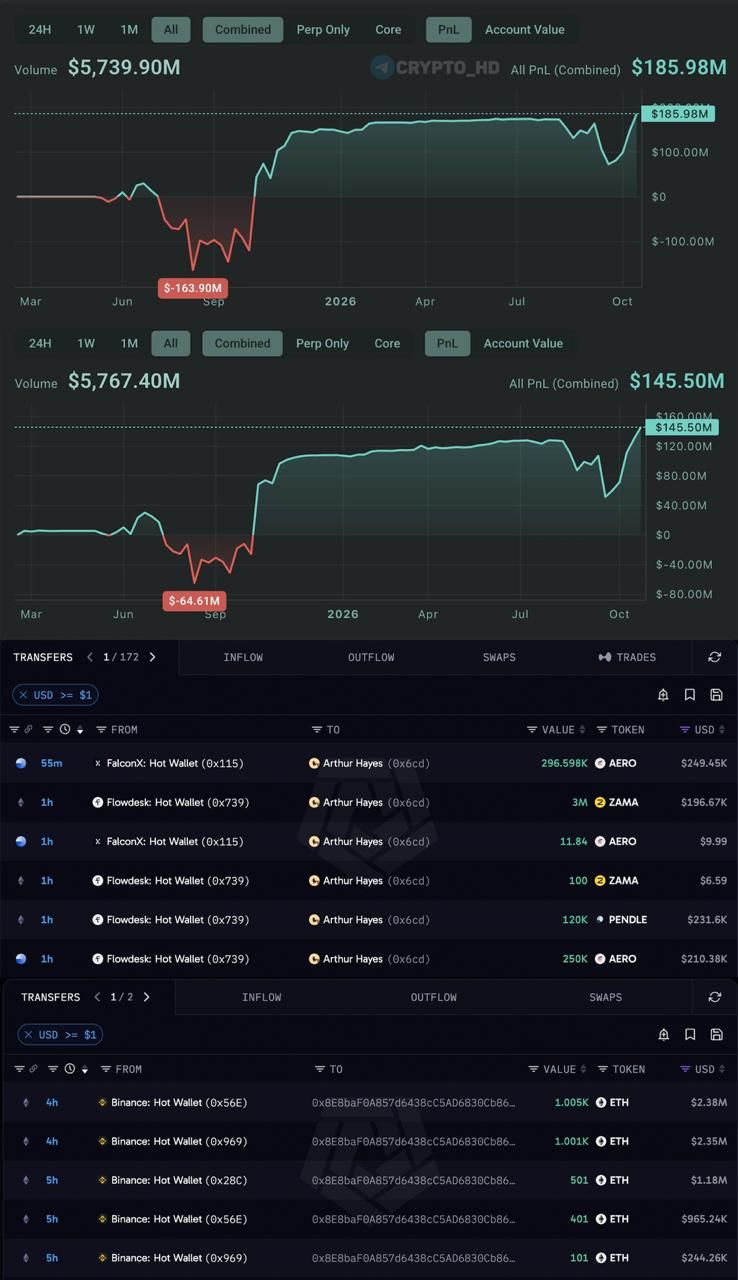Click the clock icon in 1/172 table header
The width and height of the screenshot is (738, 1280).
65,730
